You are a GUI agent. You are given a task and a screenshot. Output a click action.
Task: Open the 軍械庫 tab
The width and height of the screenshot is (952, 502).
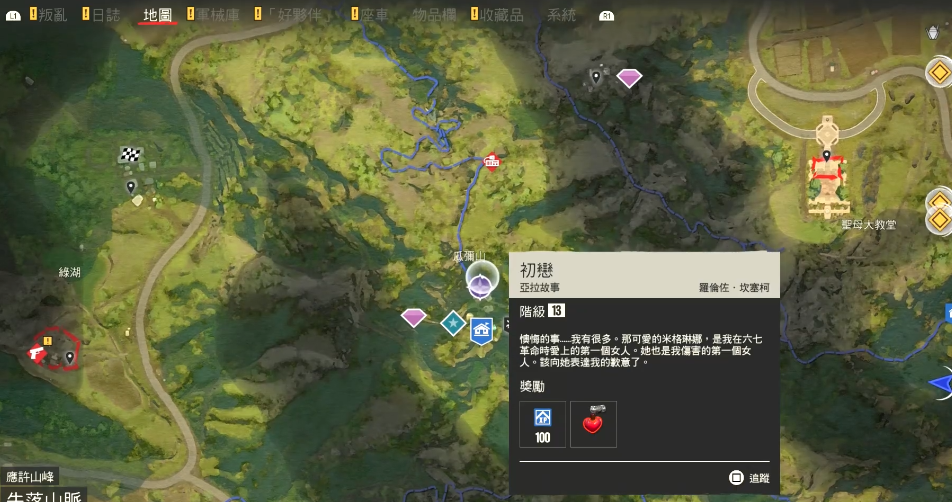pyautogui.click(x=213, y=15)
